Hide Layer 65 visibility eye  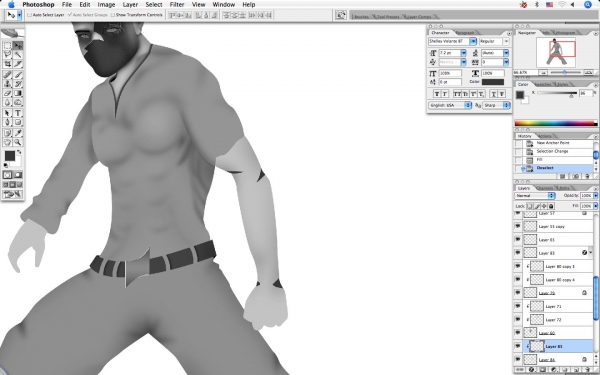[x=518, y=240]
